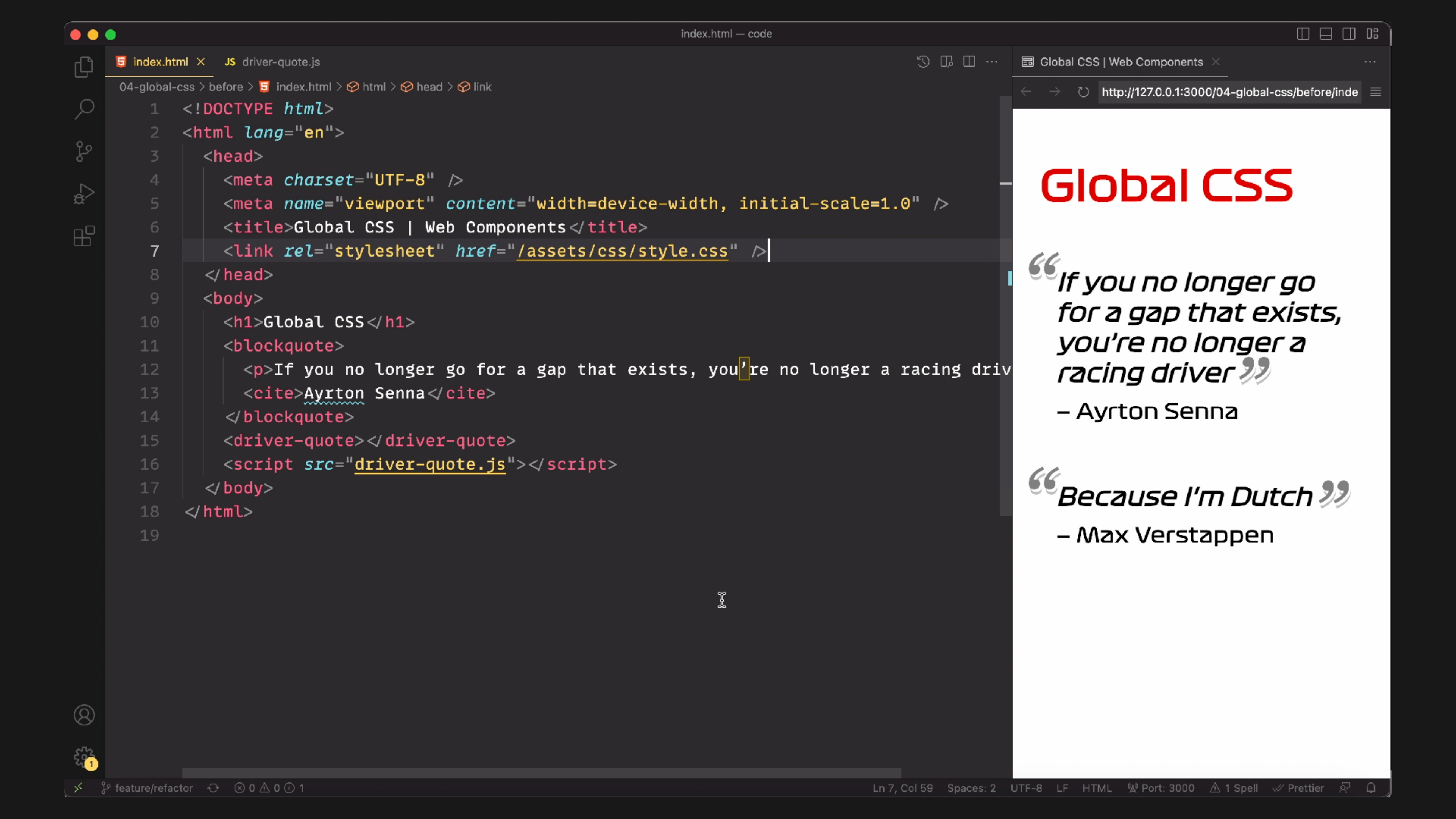Click the Accounts icon in the activity bar
Image resolution: width=1456 pixels, height=819 pixels.
(84, 715)
